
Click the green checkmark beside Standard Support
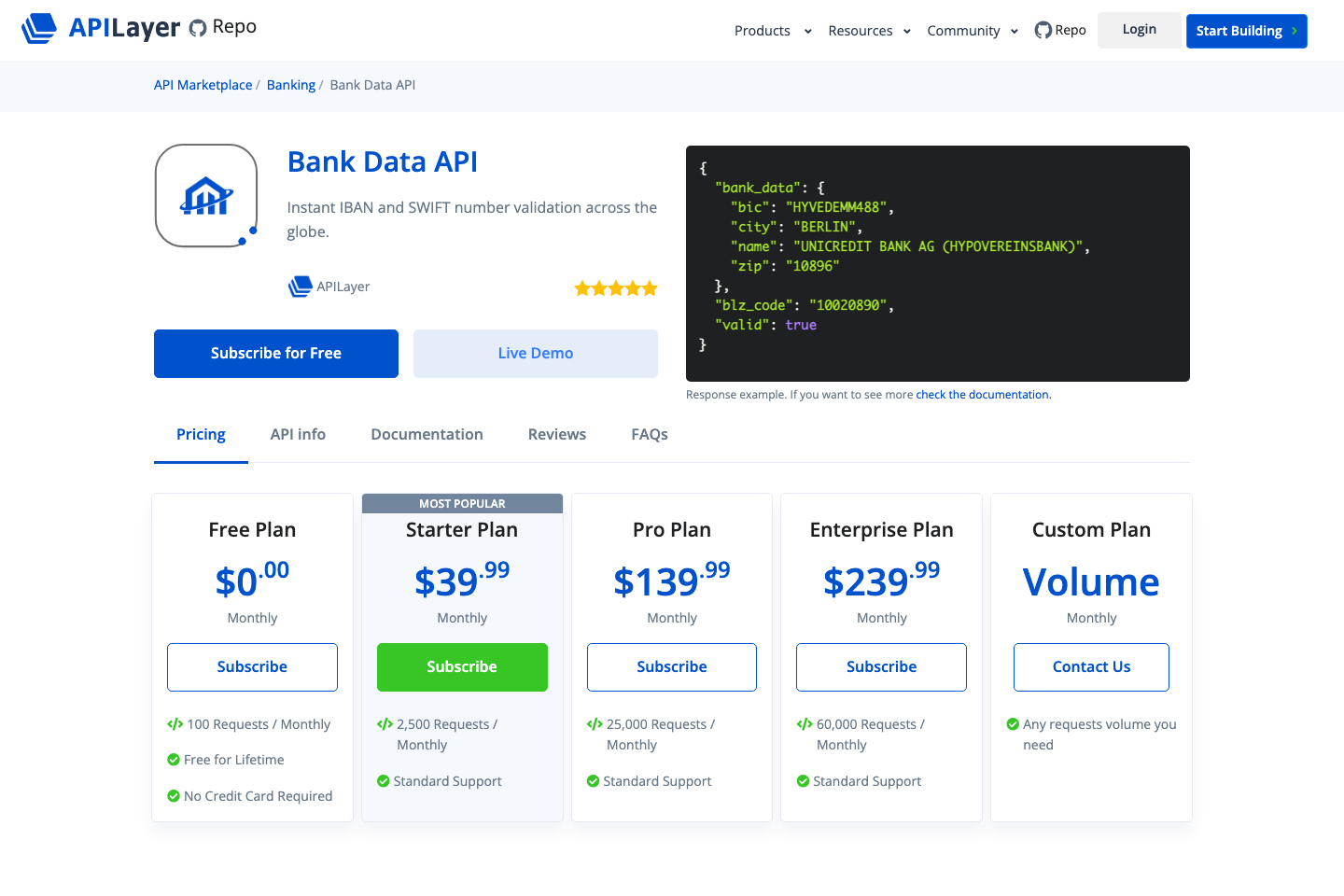pyautogui.click(x=385, y=781)
